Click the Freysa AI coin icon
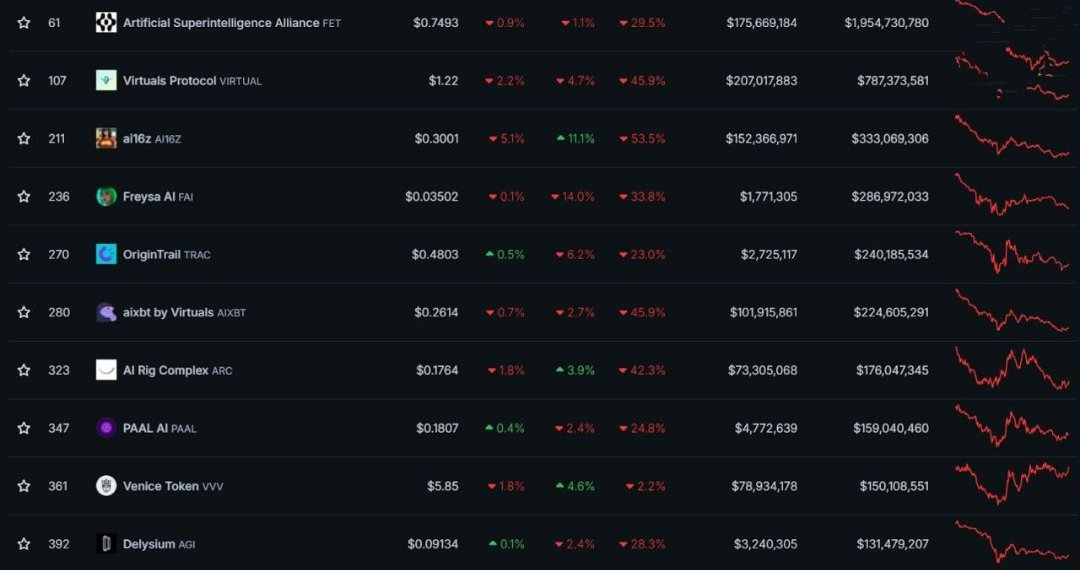Image resolution: width=1080 pixels, height=570 pixels. [106, 196]
